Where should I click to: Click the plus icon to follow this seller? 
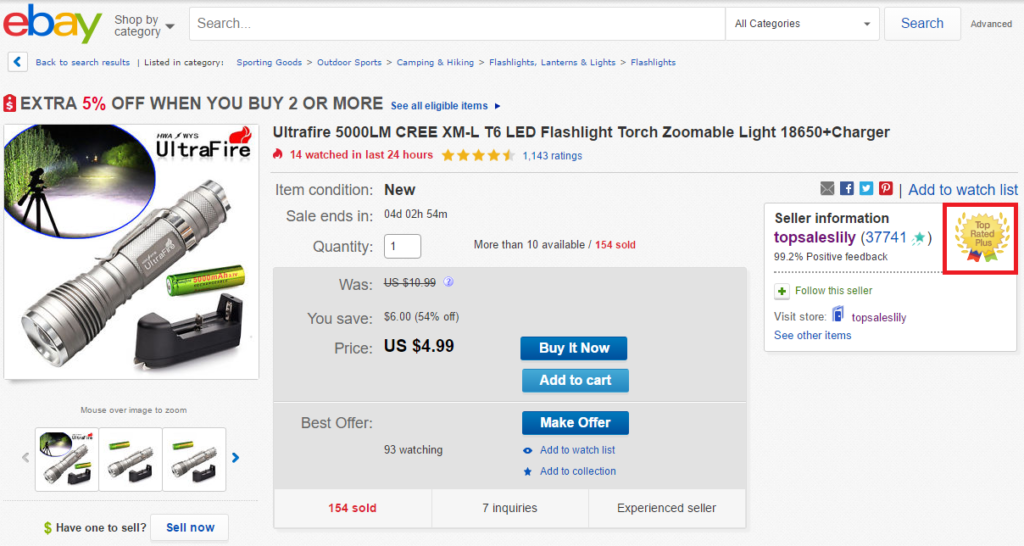coord(782,291)
